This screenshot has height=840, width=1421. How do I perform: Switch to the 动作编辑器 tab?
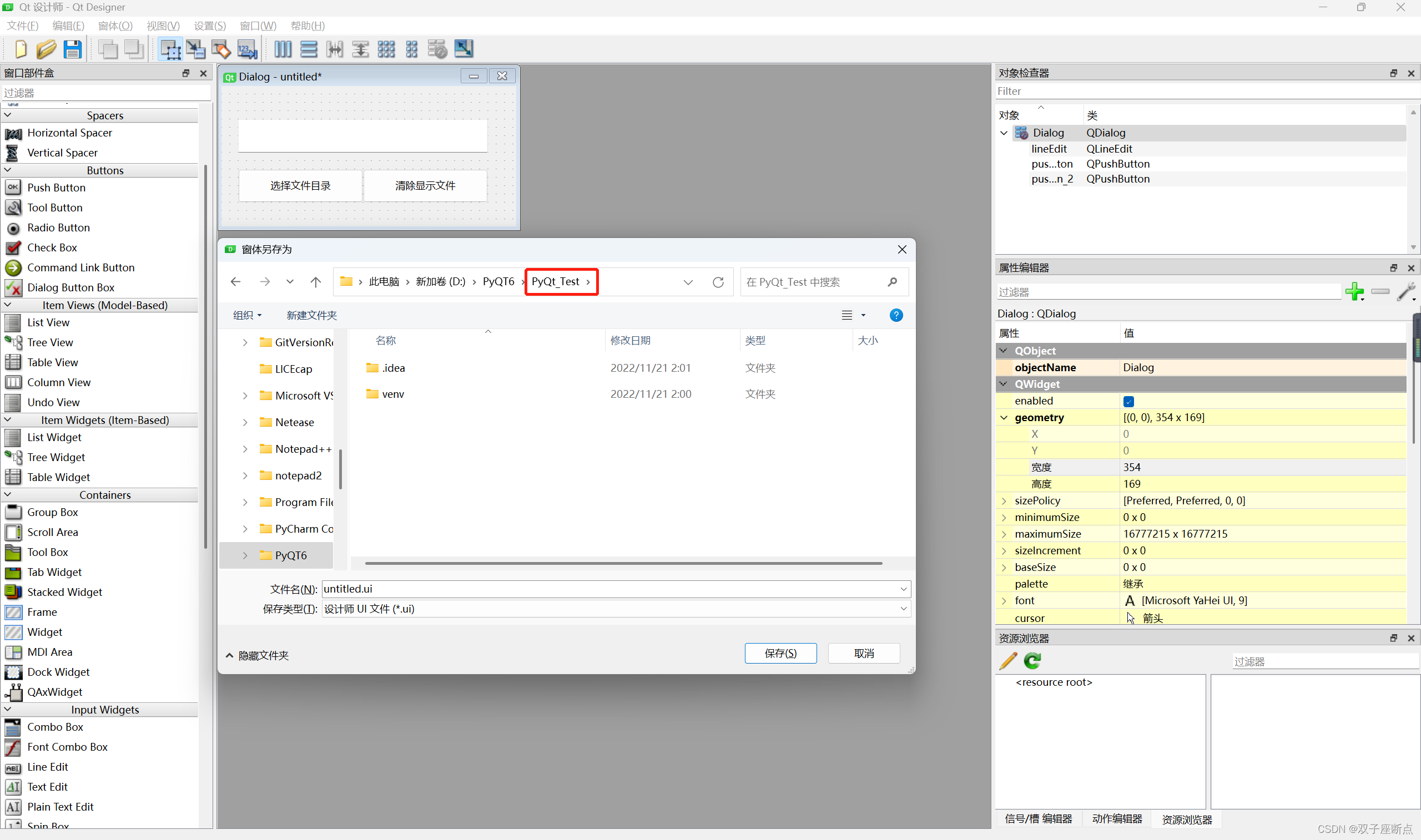coord(1116,819)
